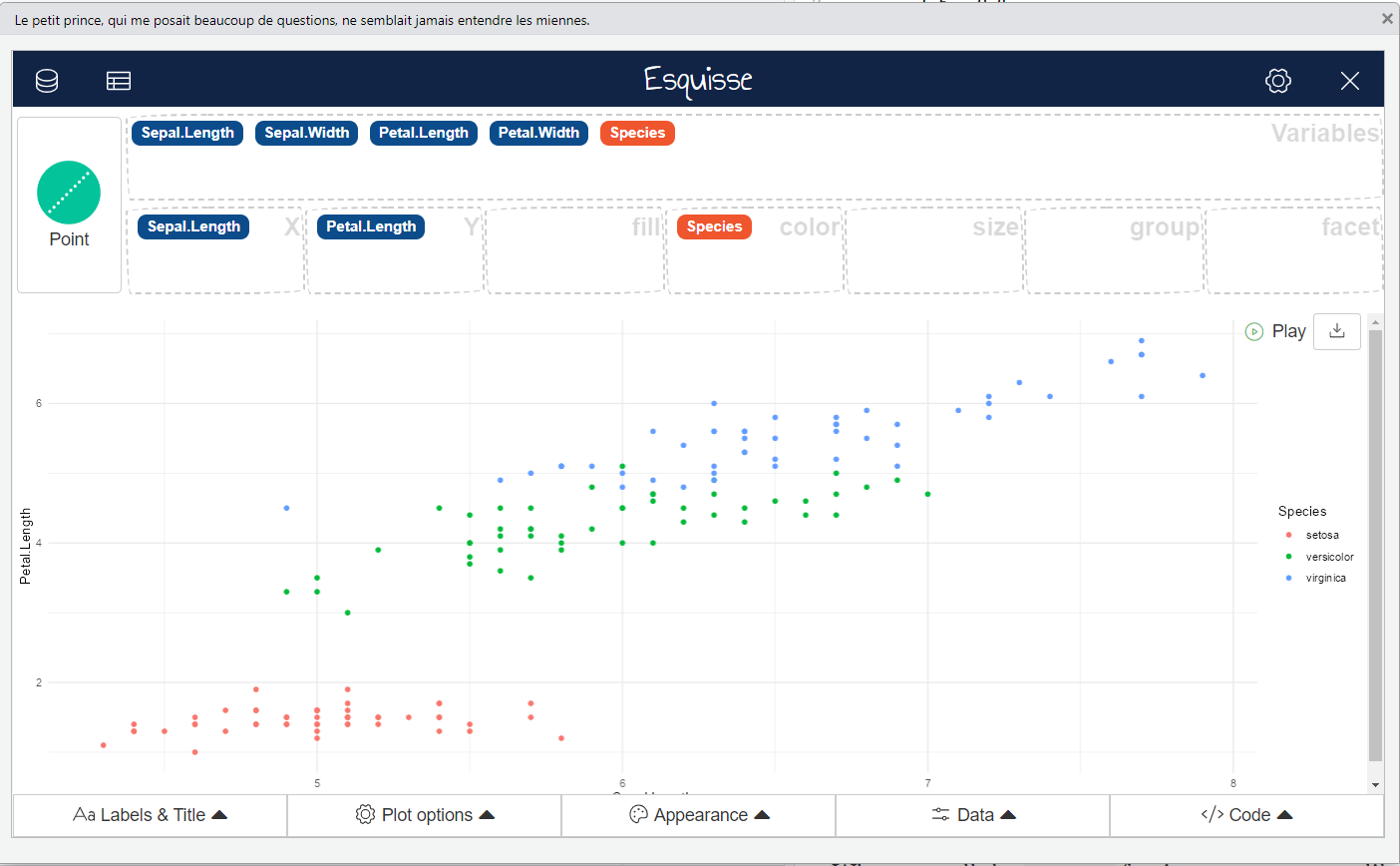This screenshot has width=1400, height=866.
Task: Open the Appearance dropdown
Action: click(x=699, y=815)
